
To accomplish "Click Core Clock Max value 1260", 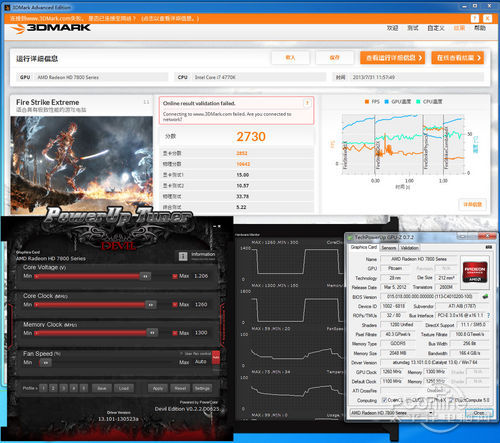I will pyautogui.click(x=201, y=305).
